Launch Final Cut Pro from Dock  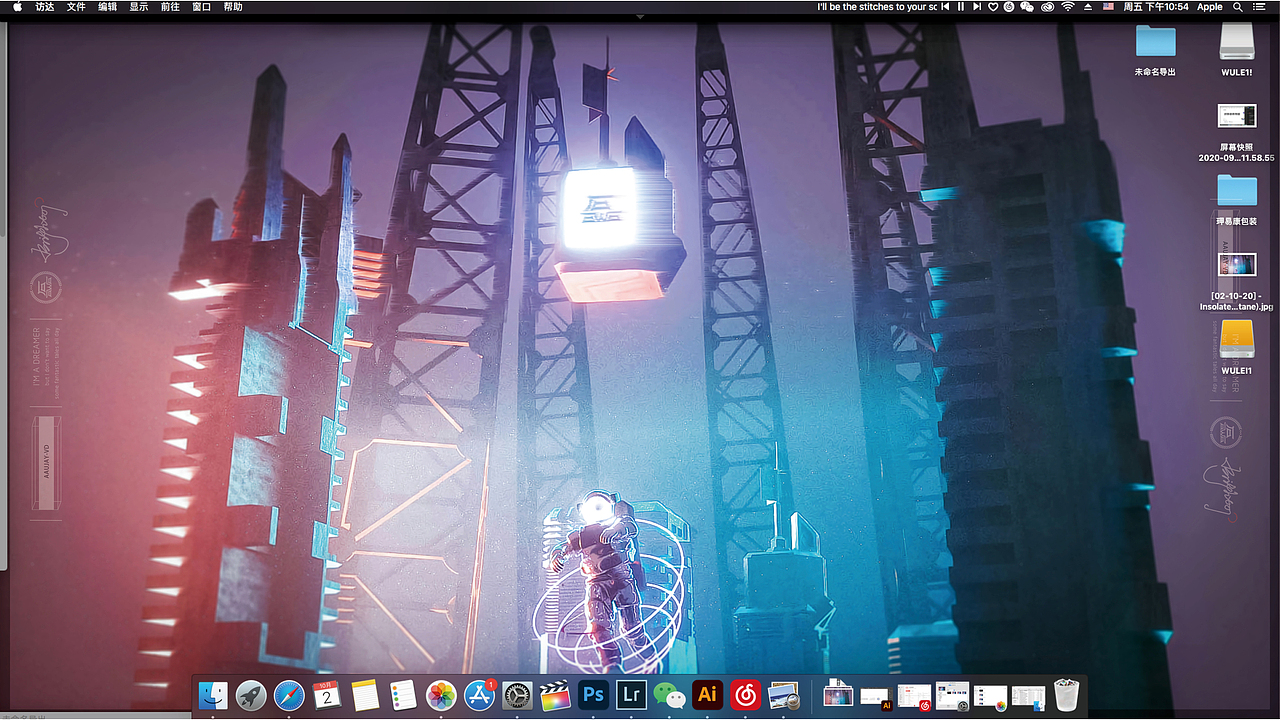tap(556, 695)
